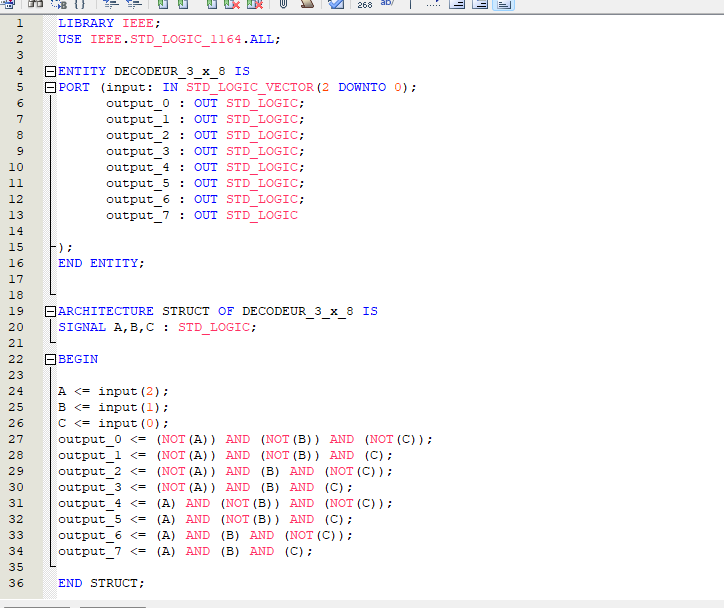Image resolution: width=724 pixels, height=608 pixels.
Task: Click output_0 assignment on line 27
Action: pyautogui.click(x=245, y=439)
